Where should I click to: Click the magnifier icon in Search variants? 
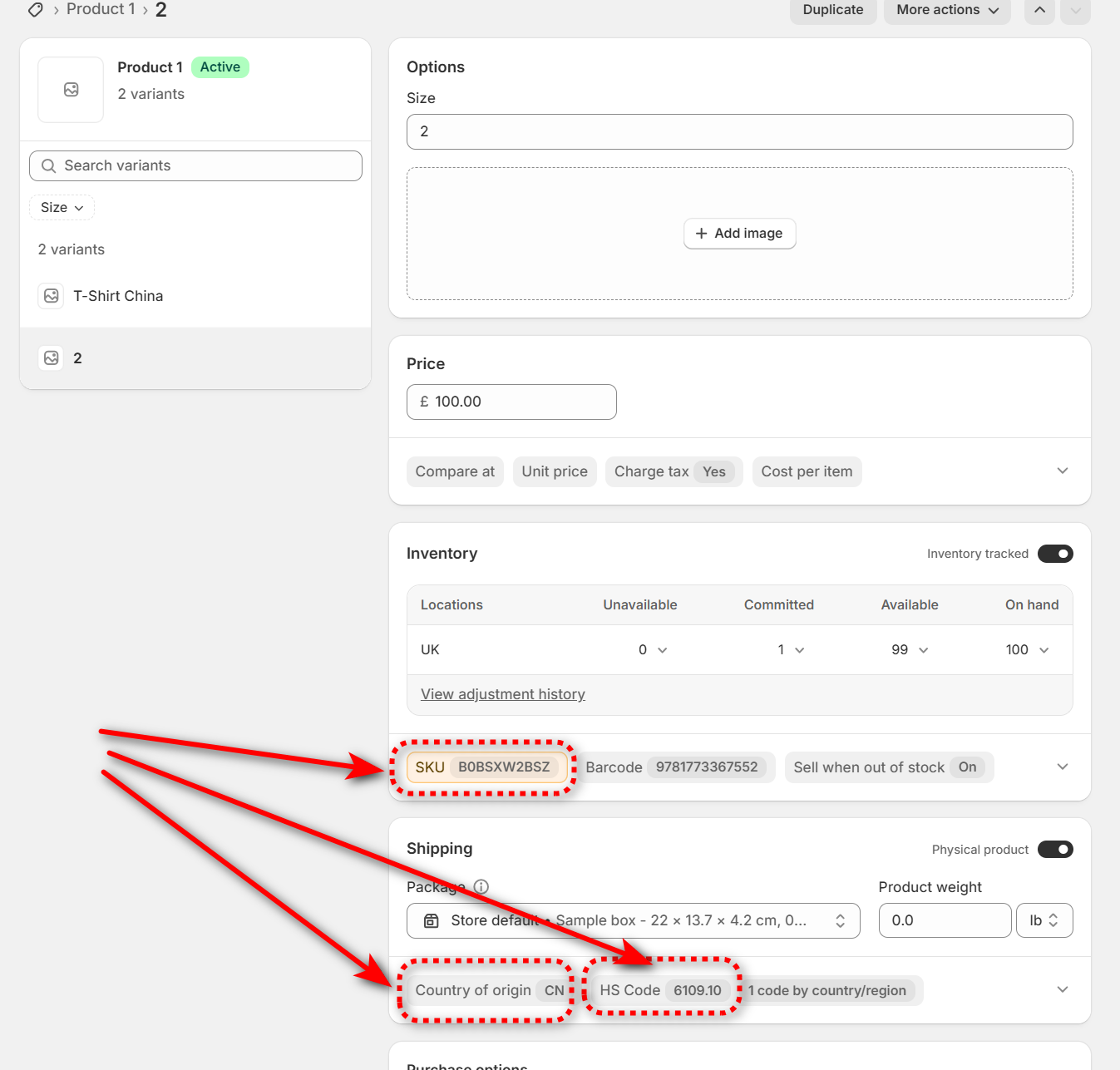tap(49, 166)
